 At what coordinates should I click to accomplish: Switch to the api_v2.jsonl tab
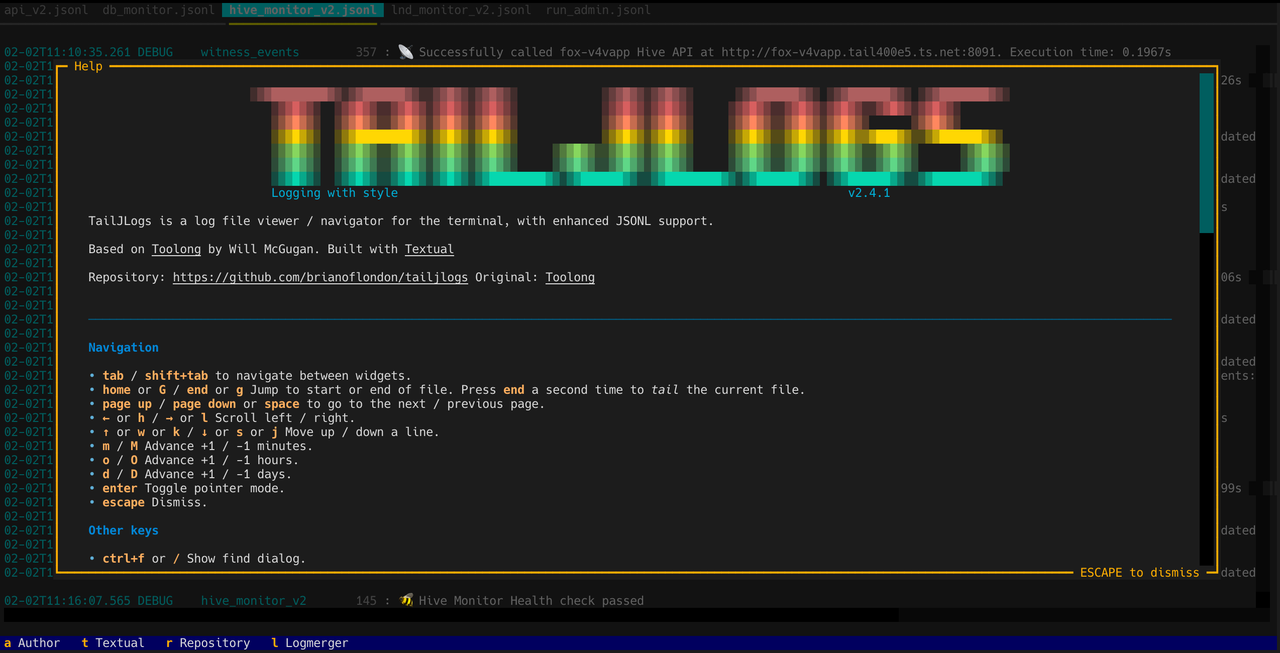44,10
